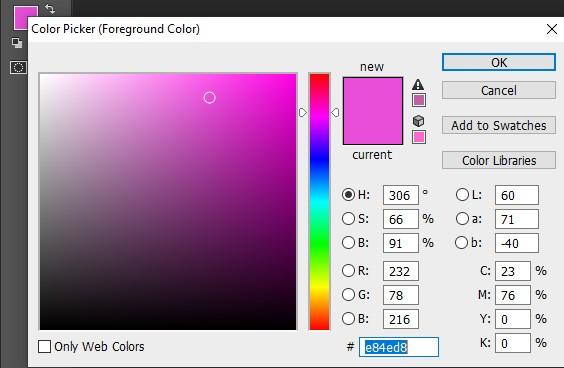Reset default foreground and background colors icon
This screenshot has height=368, width=564.
(17, 43)
